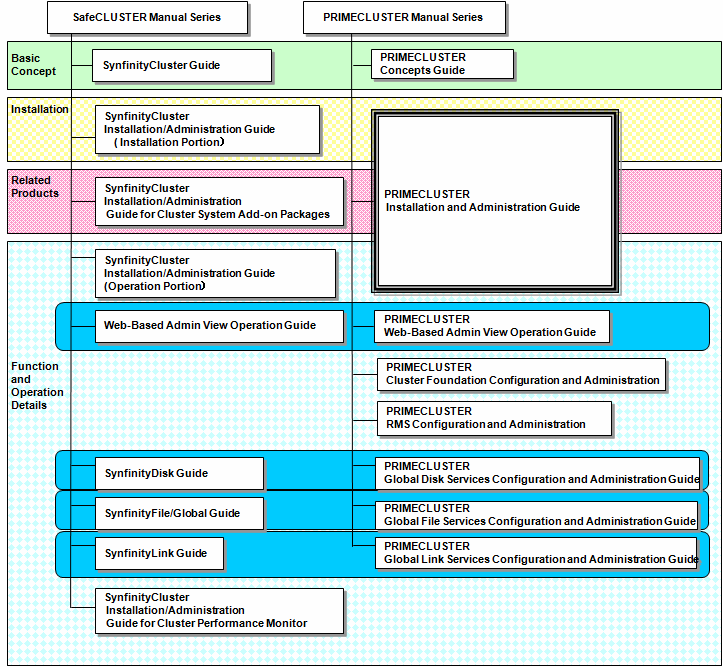
Task: Select the SynfinityLink Guide box
Action: (x=160, y=553)
